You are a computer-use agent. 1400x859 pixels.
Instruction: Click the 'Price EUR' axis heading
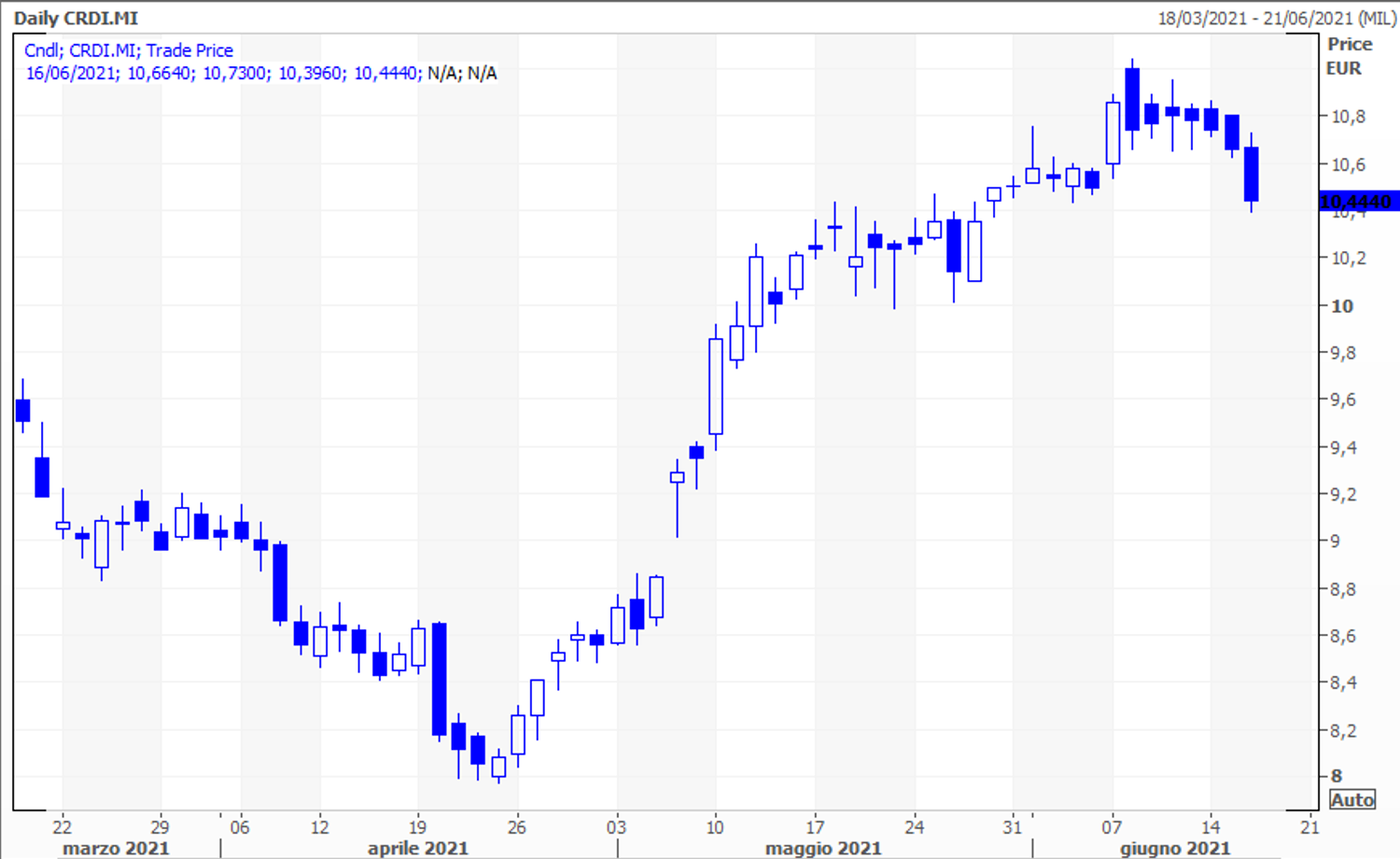pos(1350,56)
